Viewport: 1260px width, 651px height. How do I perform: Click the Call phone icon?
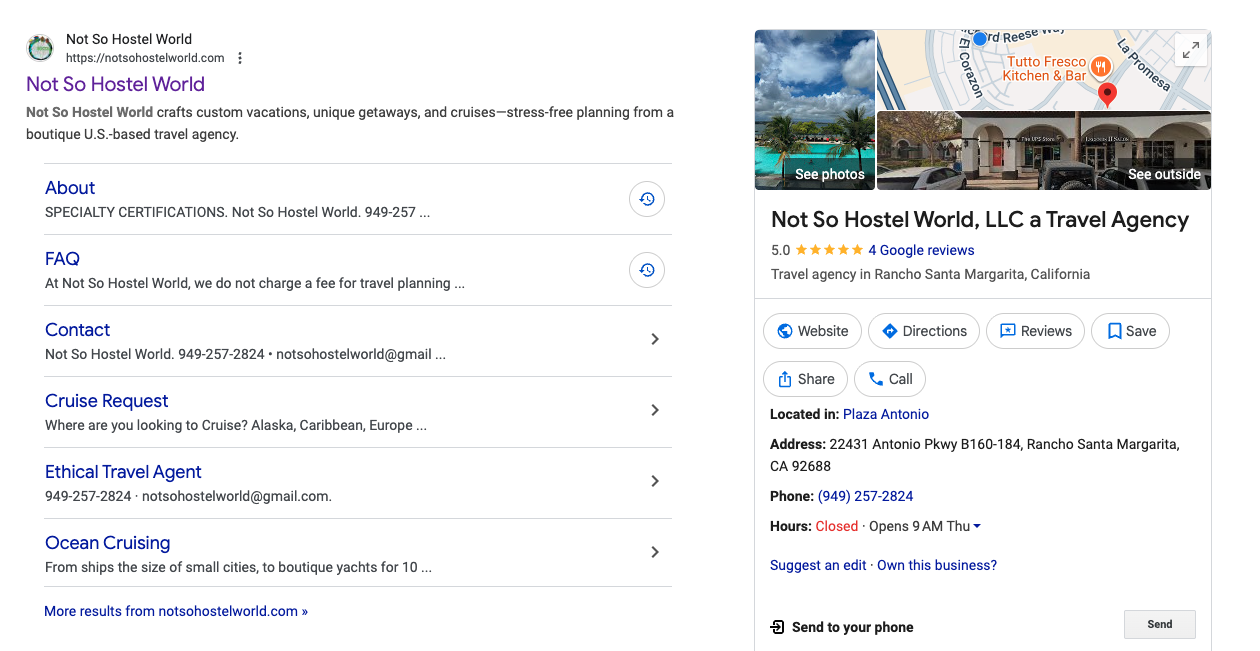click(876, 379)
